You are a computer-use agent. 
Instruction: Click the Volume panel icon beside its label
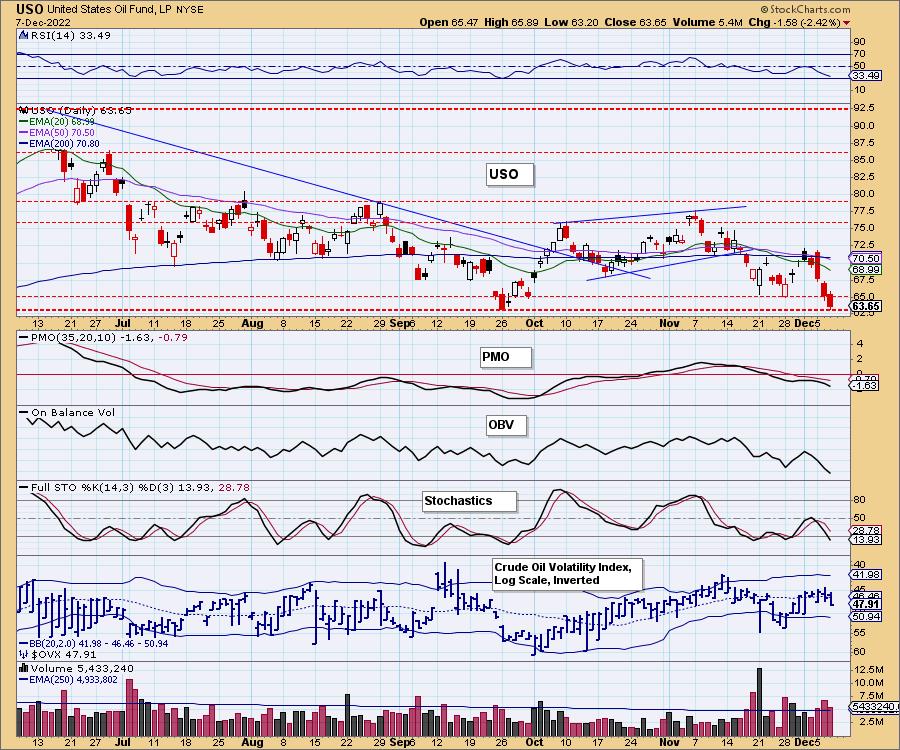[24, 669]
